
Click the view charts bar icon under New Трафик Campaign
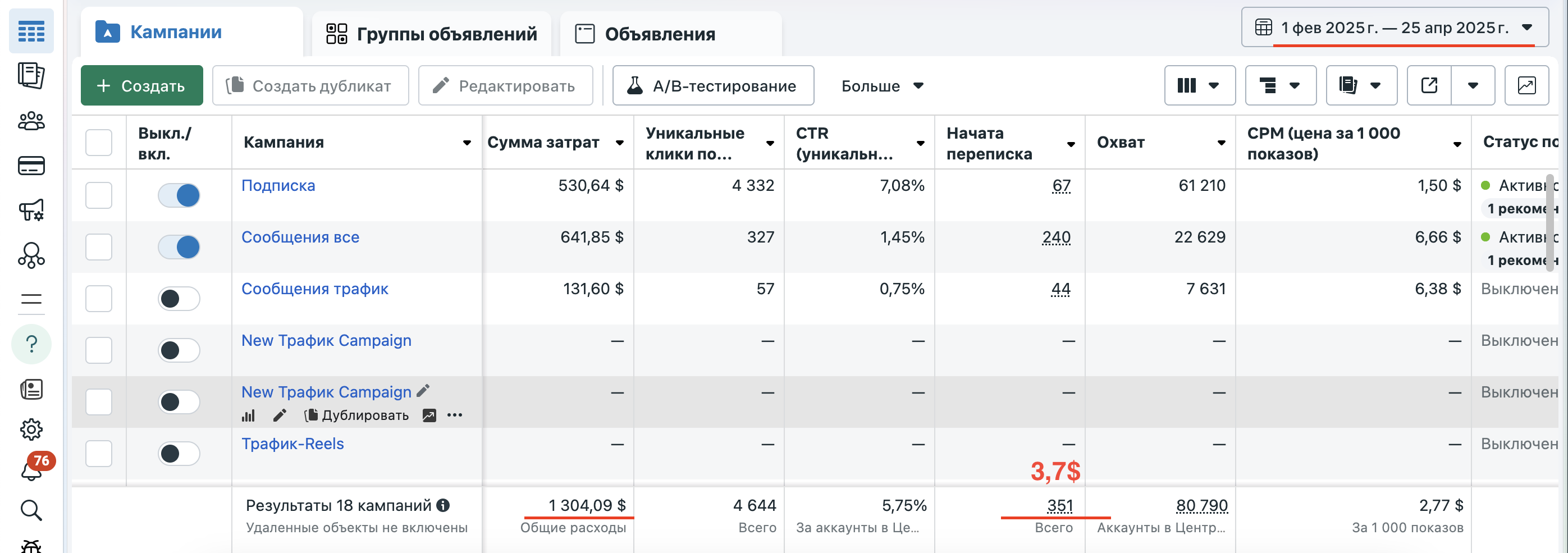coord(248,415)
